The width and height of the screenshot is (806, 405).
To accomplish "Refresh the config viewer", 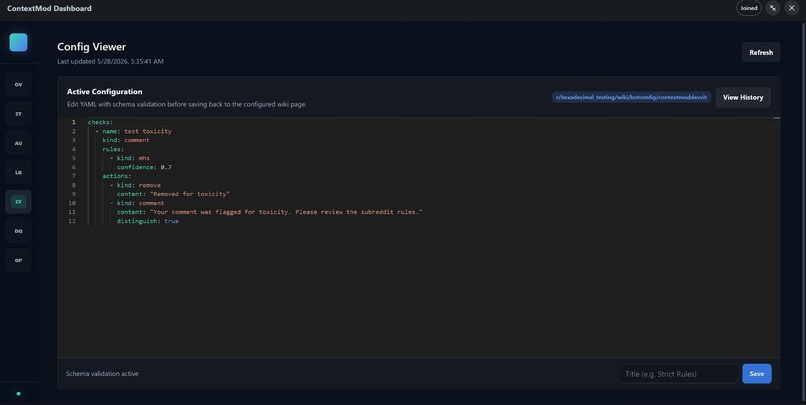I will (x=761, y=52).
